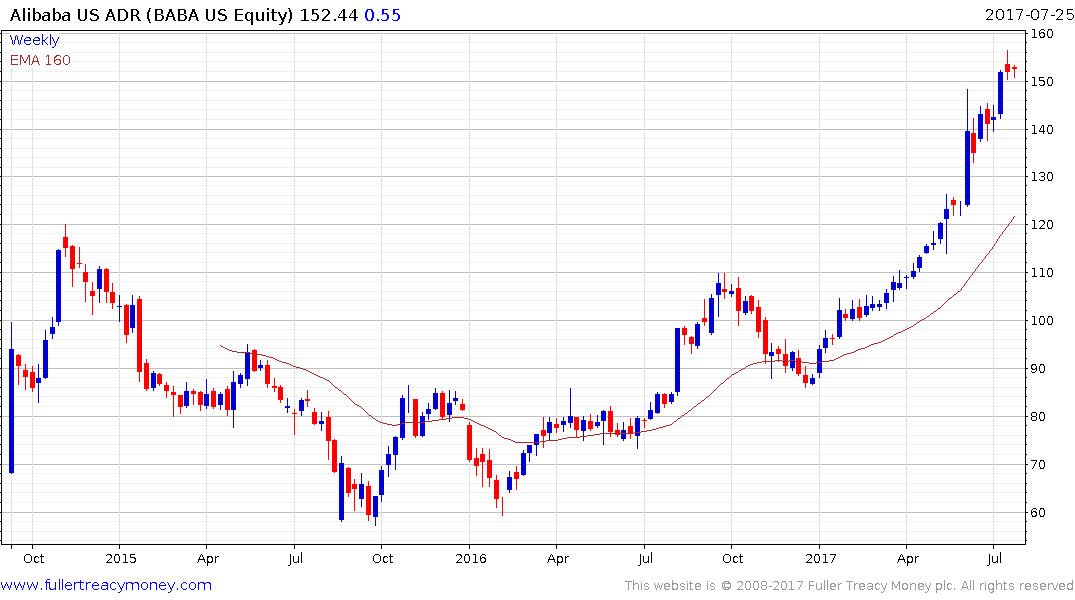Click the 110 price axis label
The image size is (1075, 600).
click(1041, 273)
